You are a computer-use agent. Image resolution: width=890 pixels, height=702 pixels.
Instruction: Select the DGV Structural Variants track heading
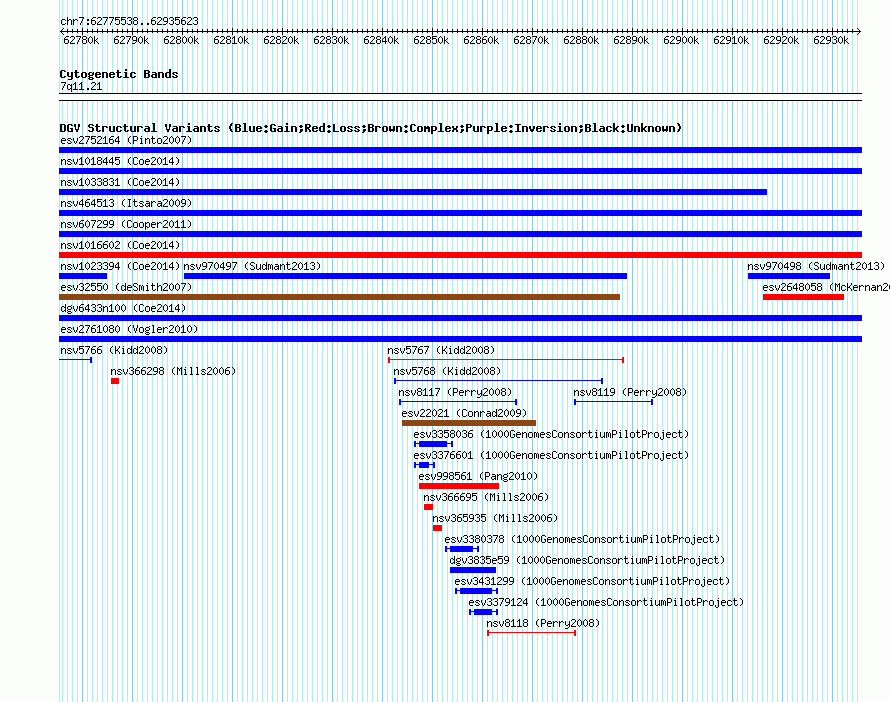pyautogui.click(x=370, y=128)
